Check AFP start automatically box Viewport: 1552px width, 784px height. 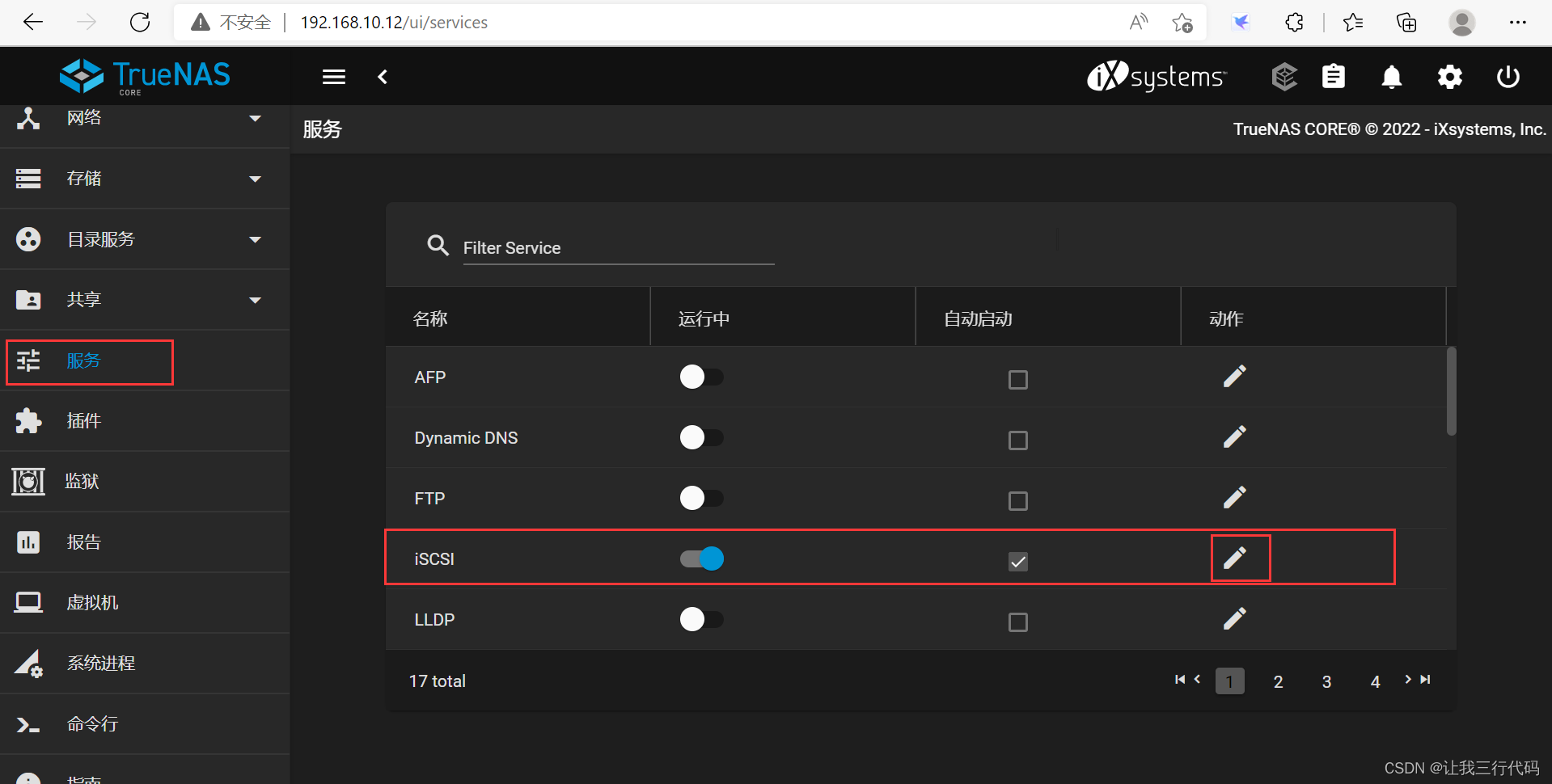pyautogui.click(x=1018, y=380)
